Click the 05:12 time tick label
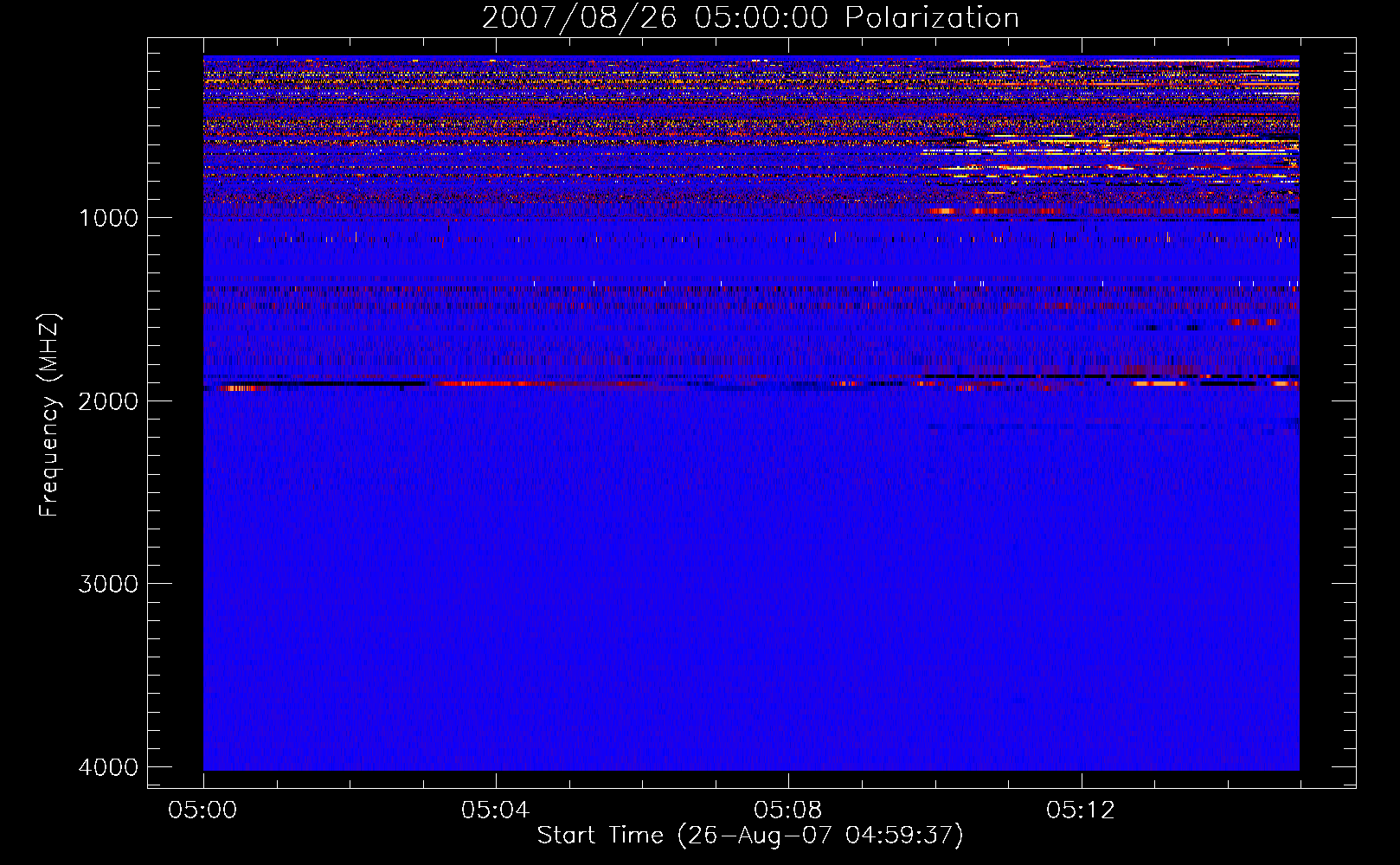Screen dimensions: 1400x865 [x=1081, y=811]
